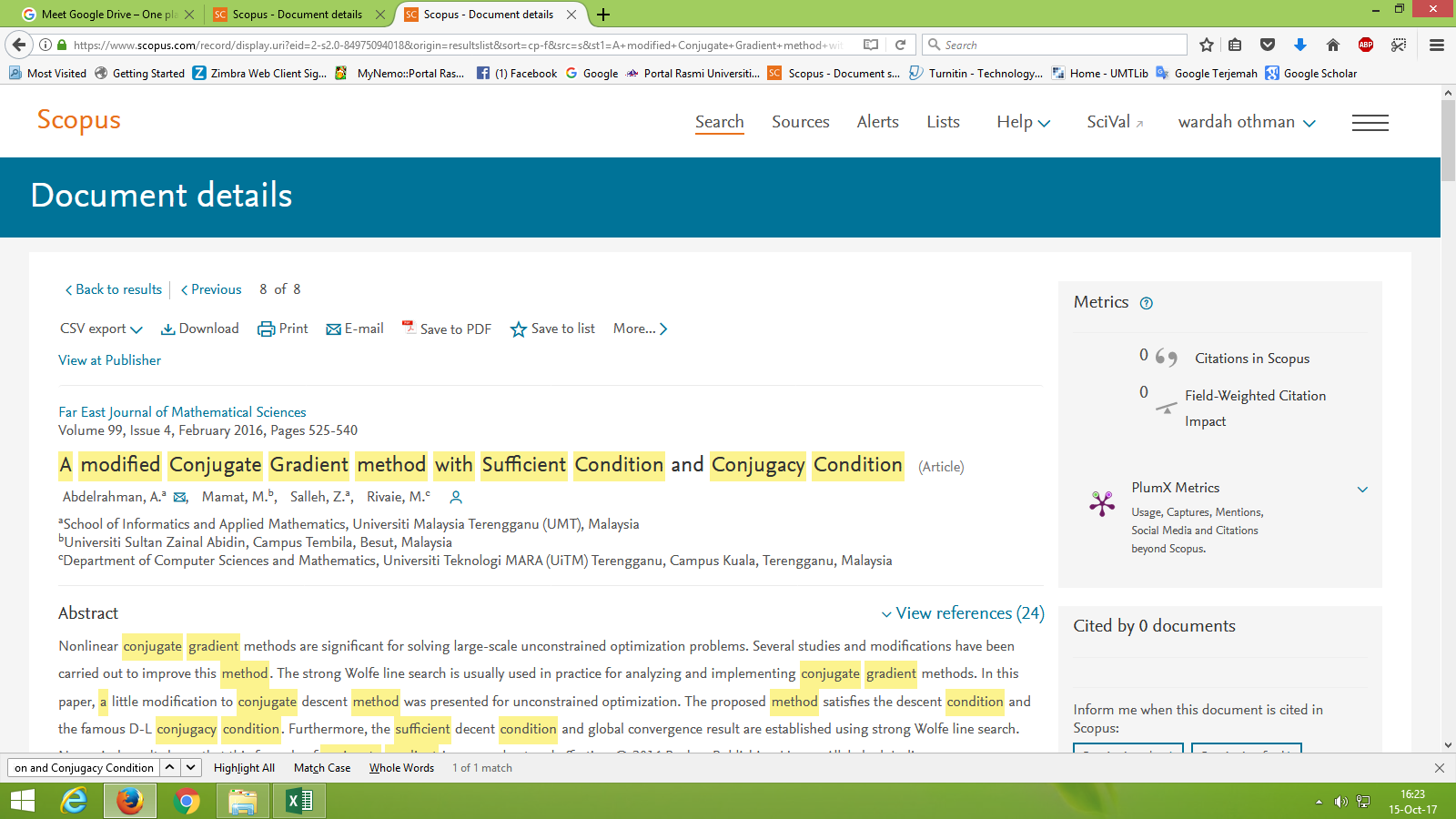This screenshot has height=819, width=1456.
Task: Click the Save to PDF icon
Action: click(x=409, y=328)
